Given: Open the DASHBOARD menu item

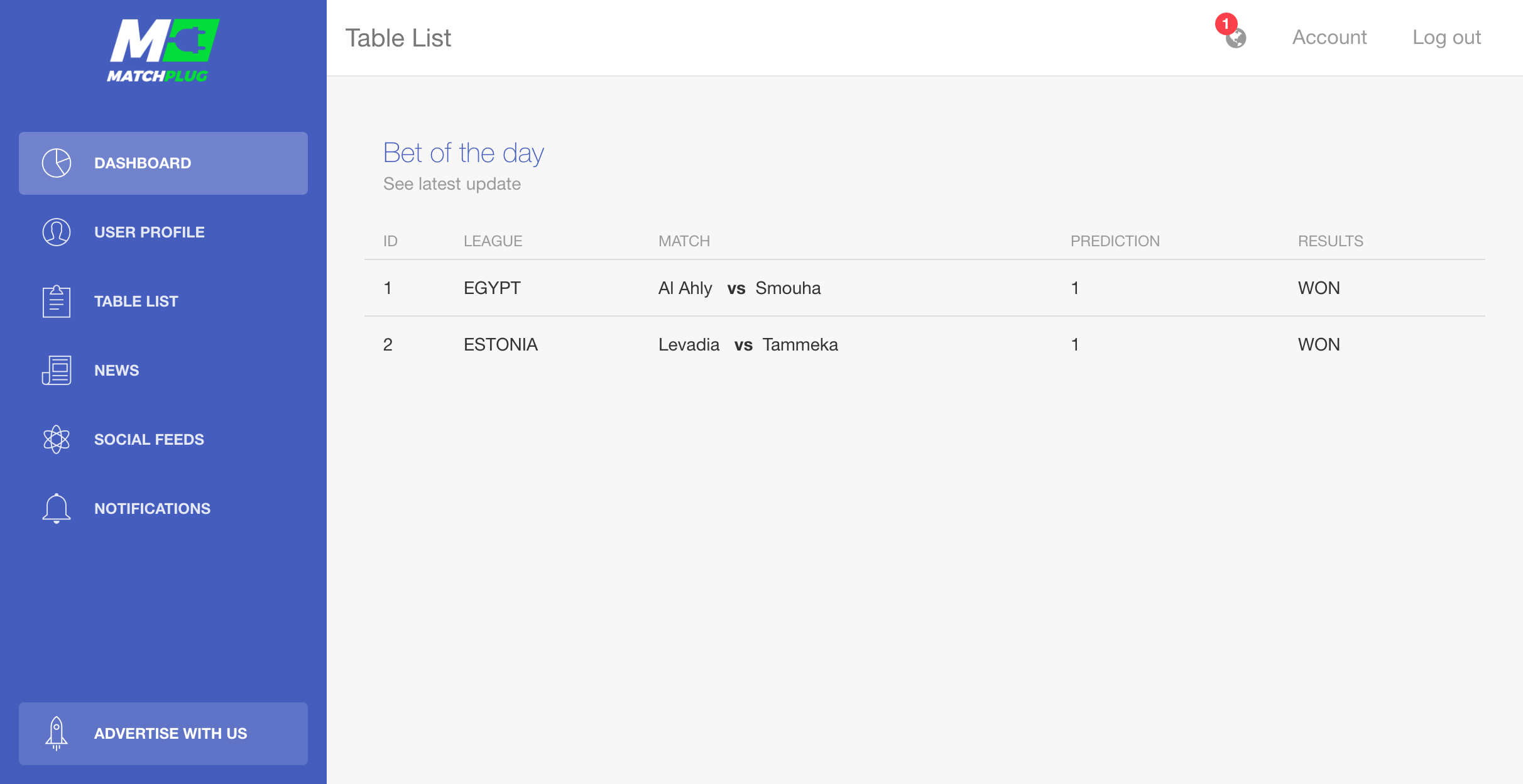Looking at the screenshot, I should pyautogui.click(x=163, y=163).
